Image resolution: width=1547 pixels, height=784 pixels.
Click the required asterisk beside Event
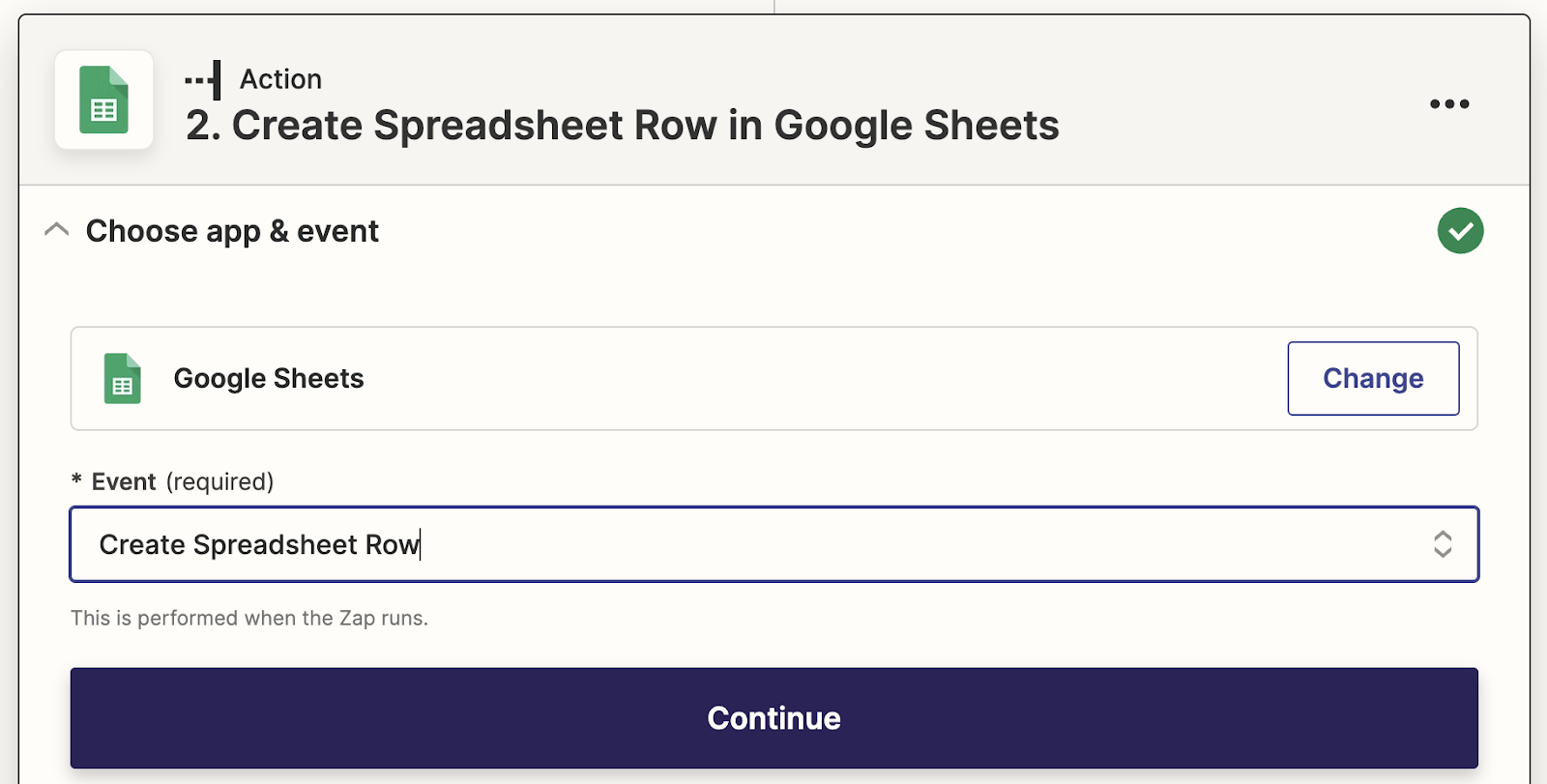point(76,480)
